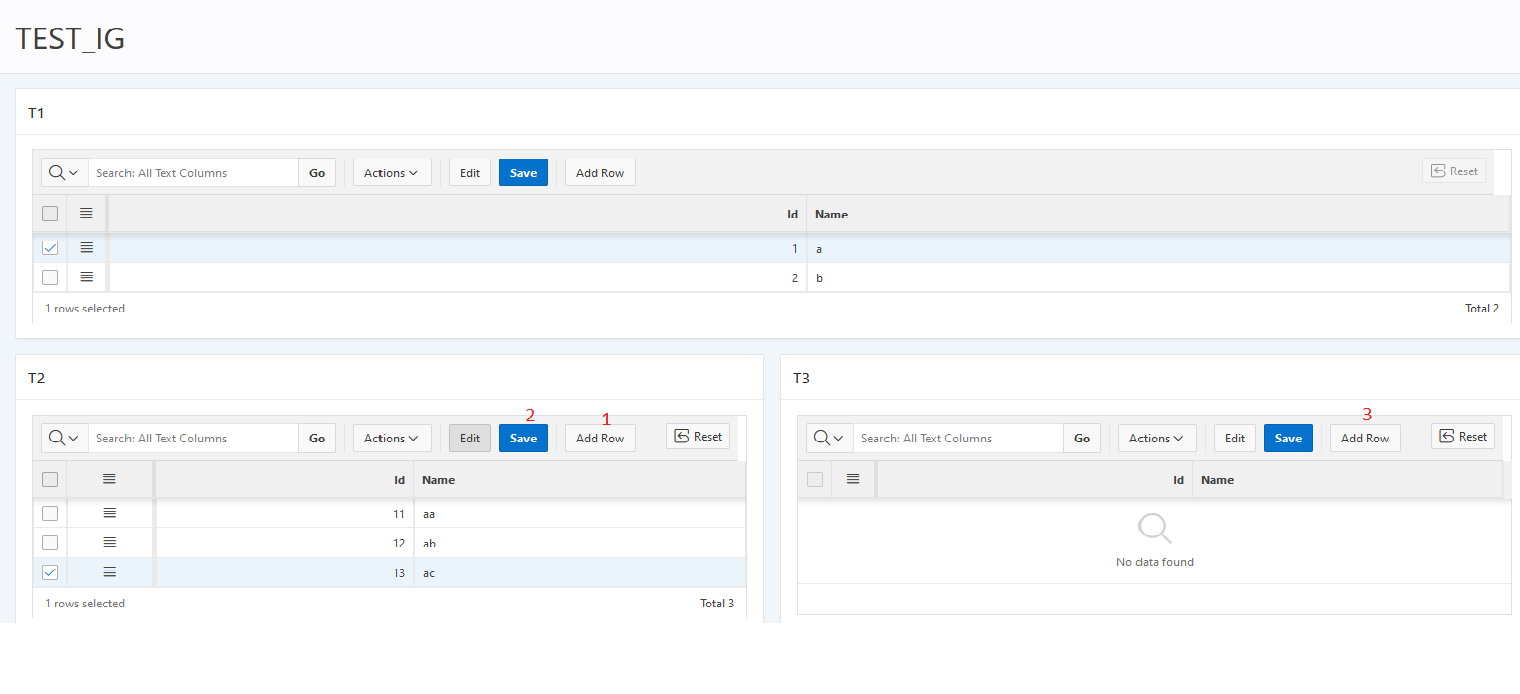Select T1 Name cell "a"
Screen dimensions: 1520x694
click(1158, 247)
